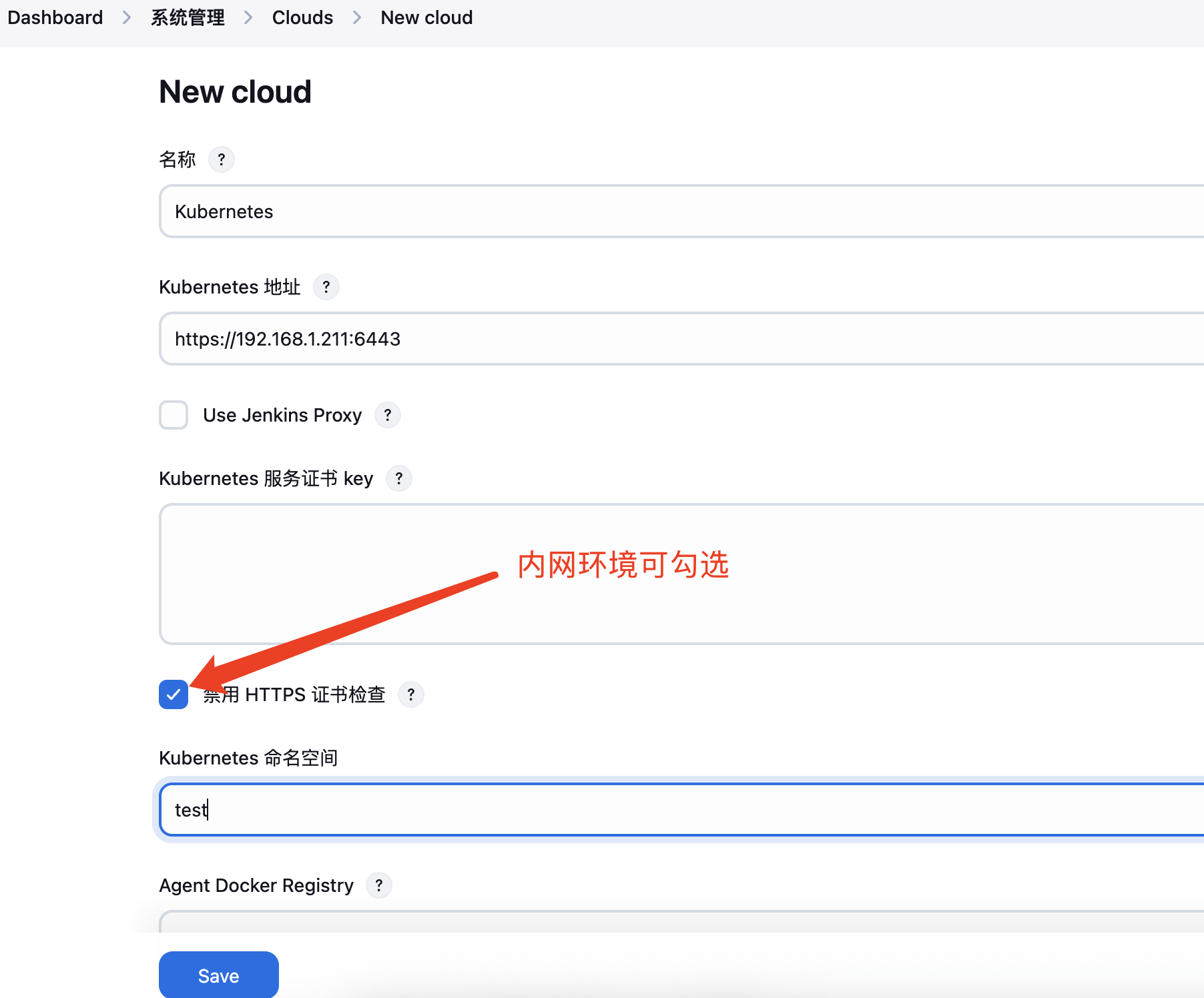Open Clouds breadcrumb link
Viewport: 1204px width, 998px height.
click(302, 17)
